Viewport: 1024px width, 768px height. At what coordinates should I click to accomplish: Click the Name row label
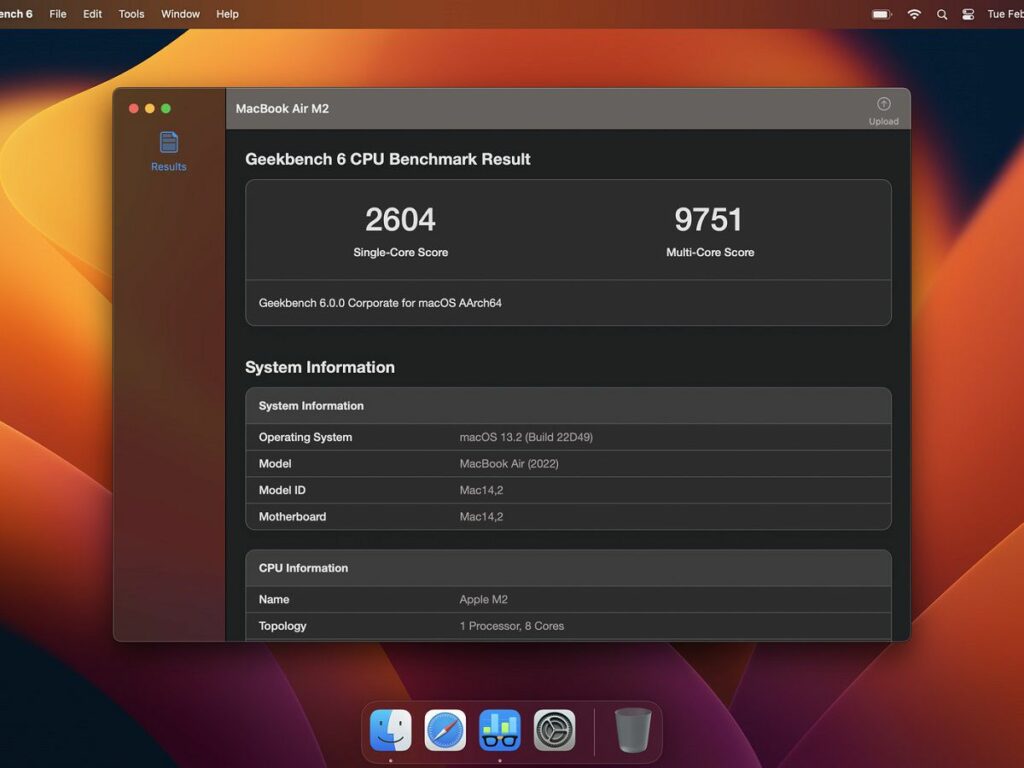coord(274,600)
